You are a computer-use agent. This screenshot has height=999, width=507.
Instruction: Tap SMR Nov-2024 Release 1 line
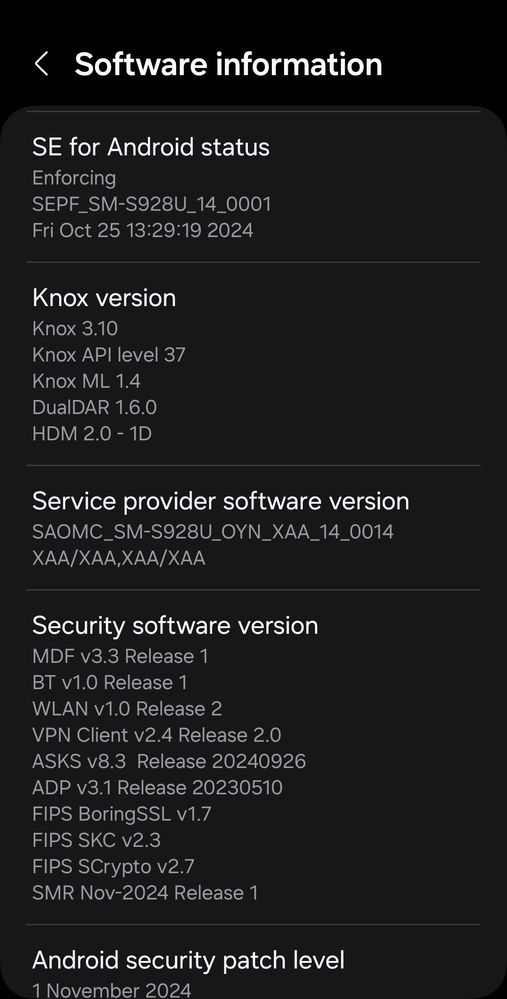[145, 893]
